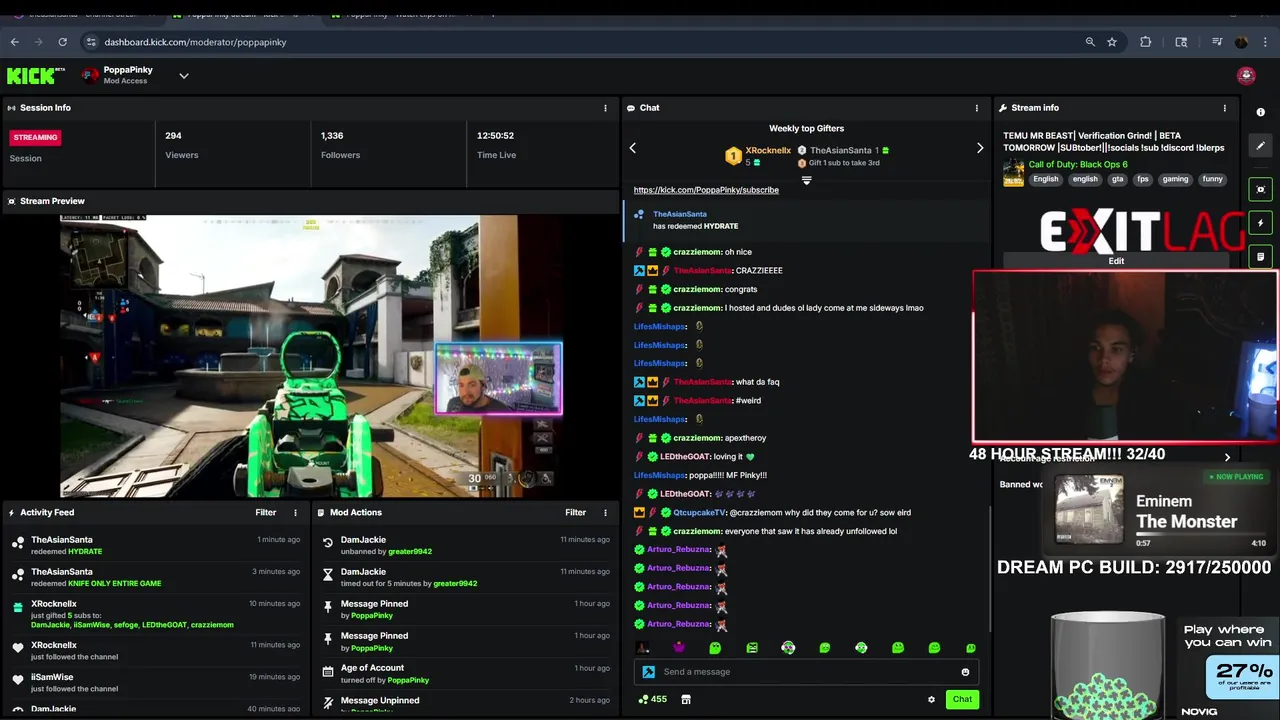Select the funny stream tag
The image size is (1280, 720).
point(1212,179)
